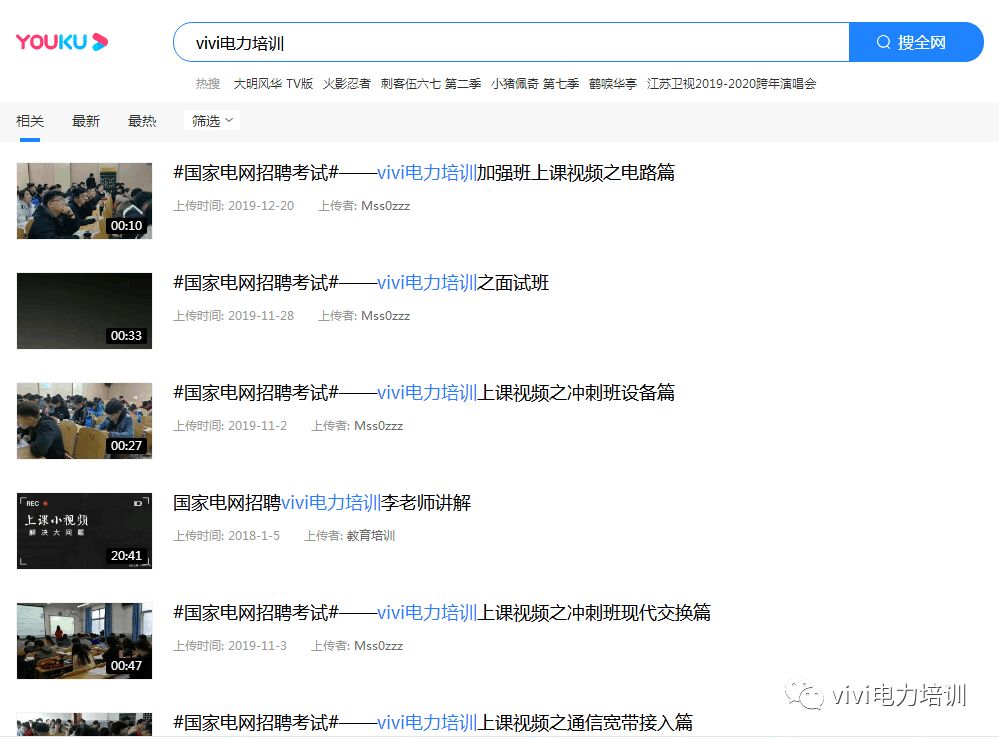Open the 00:27 冲刺班设备篇 thumbnail

(84, 420)
